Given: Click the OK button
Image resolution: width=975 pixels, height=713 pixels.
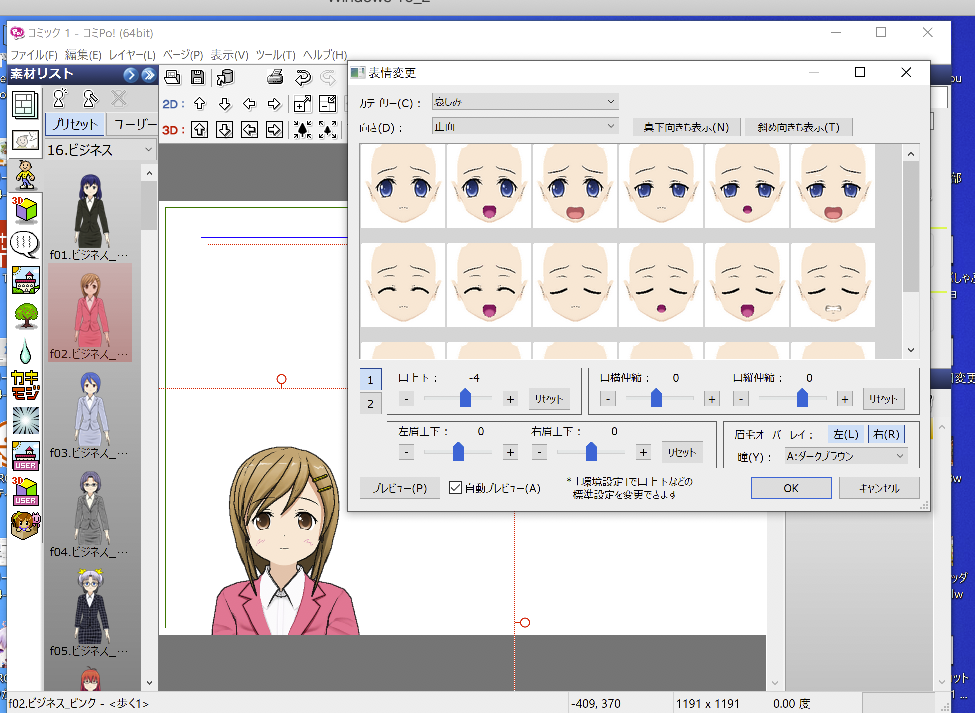Looking at the screenshot, I should coord(790,488).
